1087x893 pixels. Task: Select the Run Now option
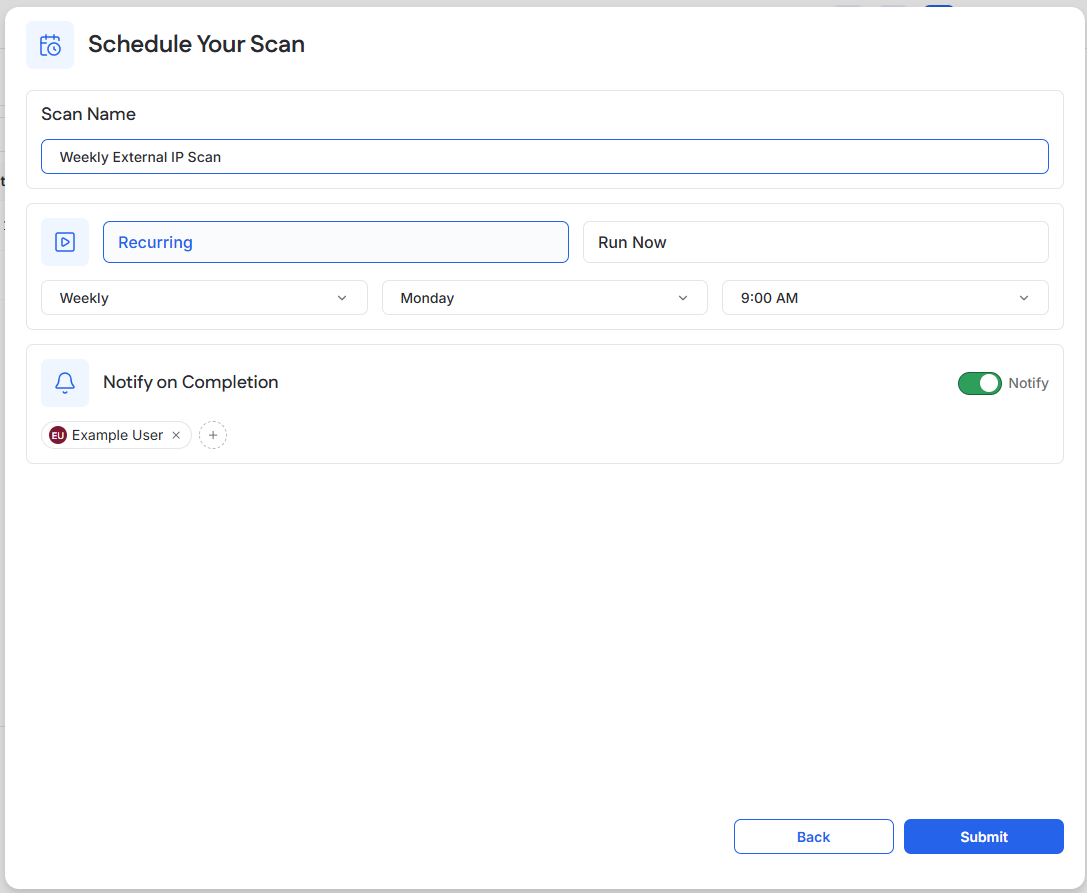click(815, 242)
